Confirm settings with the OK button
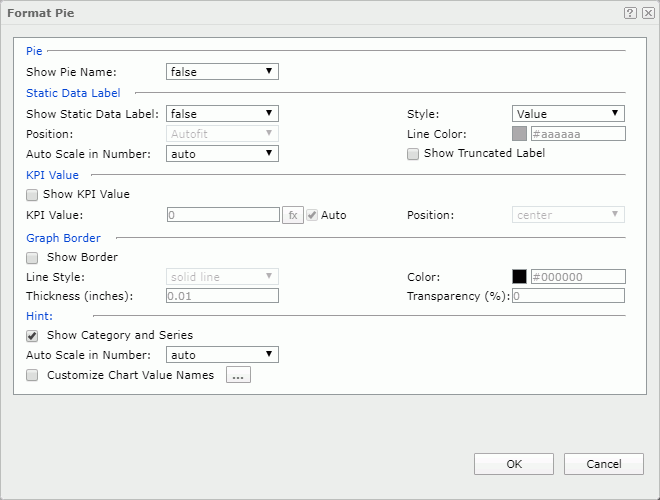660x500 pixels. click(514, 464)
